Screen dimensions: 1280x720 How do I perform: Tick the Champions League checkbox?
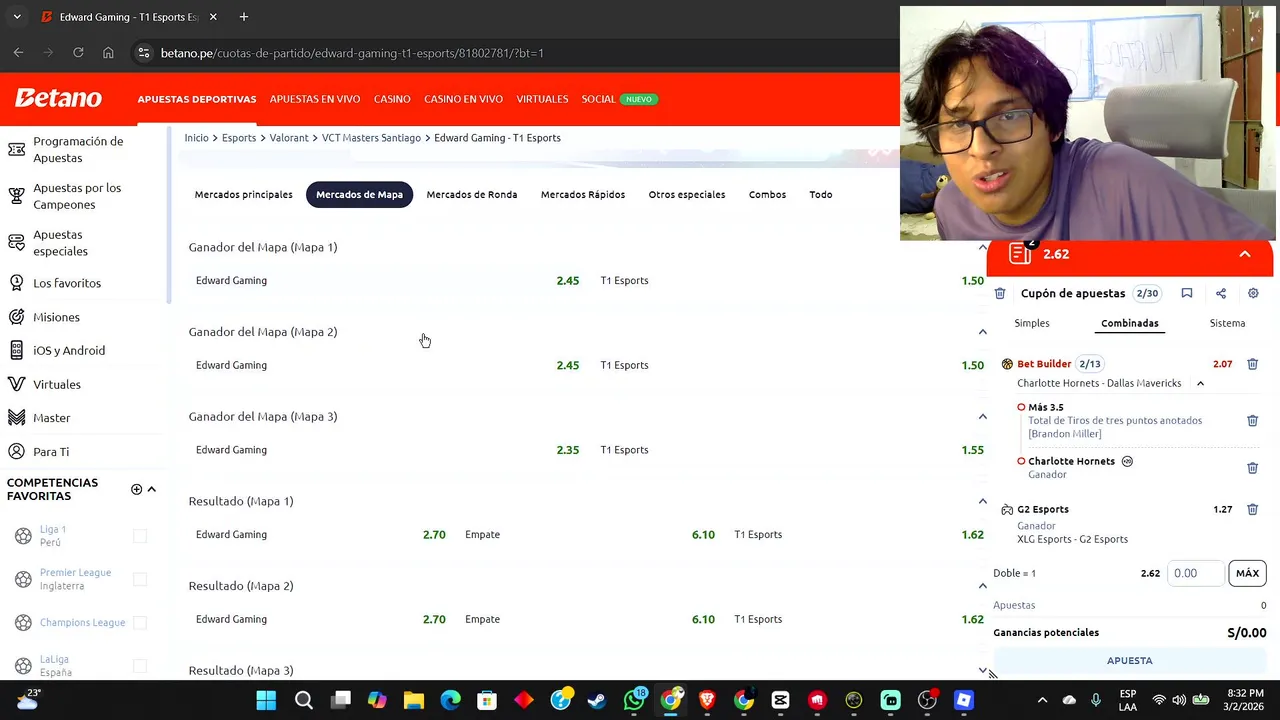click(x=140, y=622)
